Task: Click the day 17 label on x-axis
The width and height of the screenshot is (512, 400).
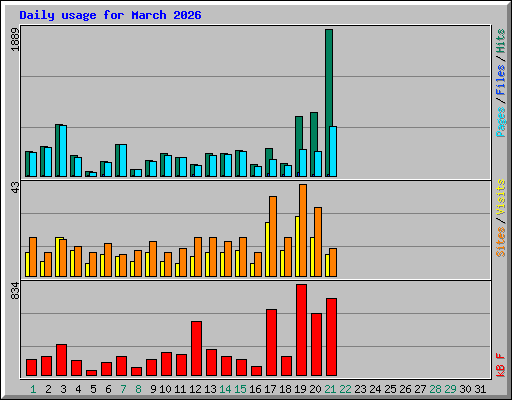Action: click(x=270, y=389)
